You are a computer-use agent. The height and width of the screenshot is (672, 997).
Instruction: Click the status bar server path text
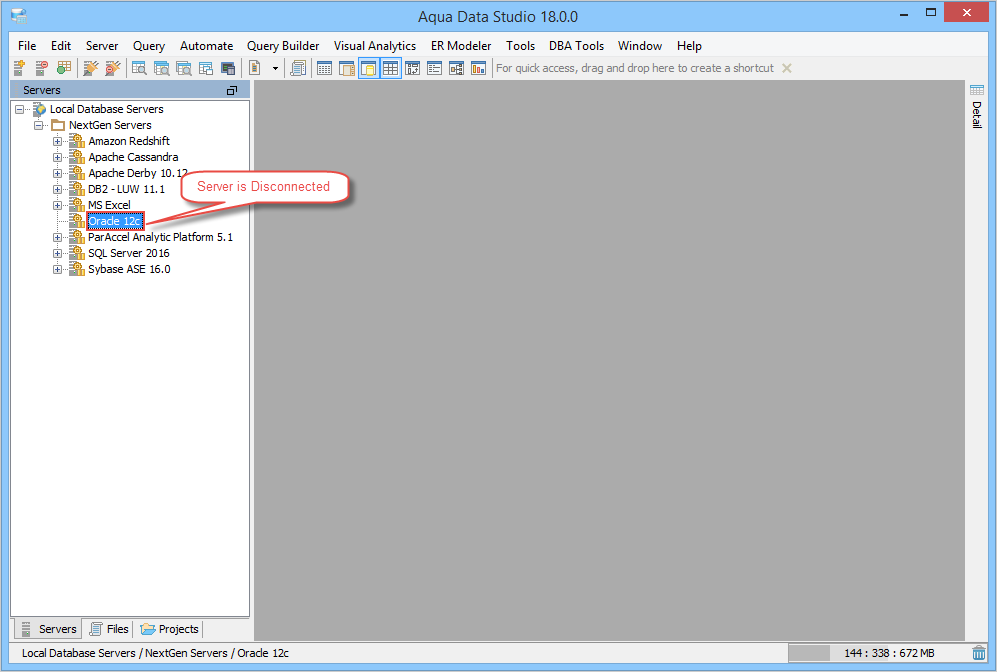point(155,653)
